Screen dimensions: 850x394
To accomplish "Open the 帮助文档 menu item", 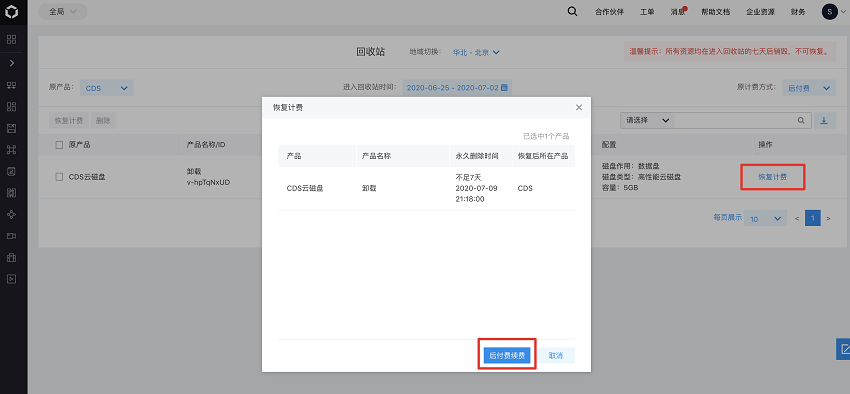I will point(716,12).
